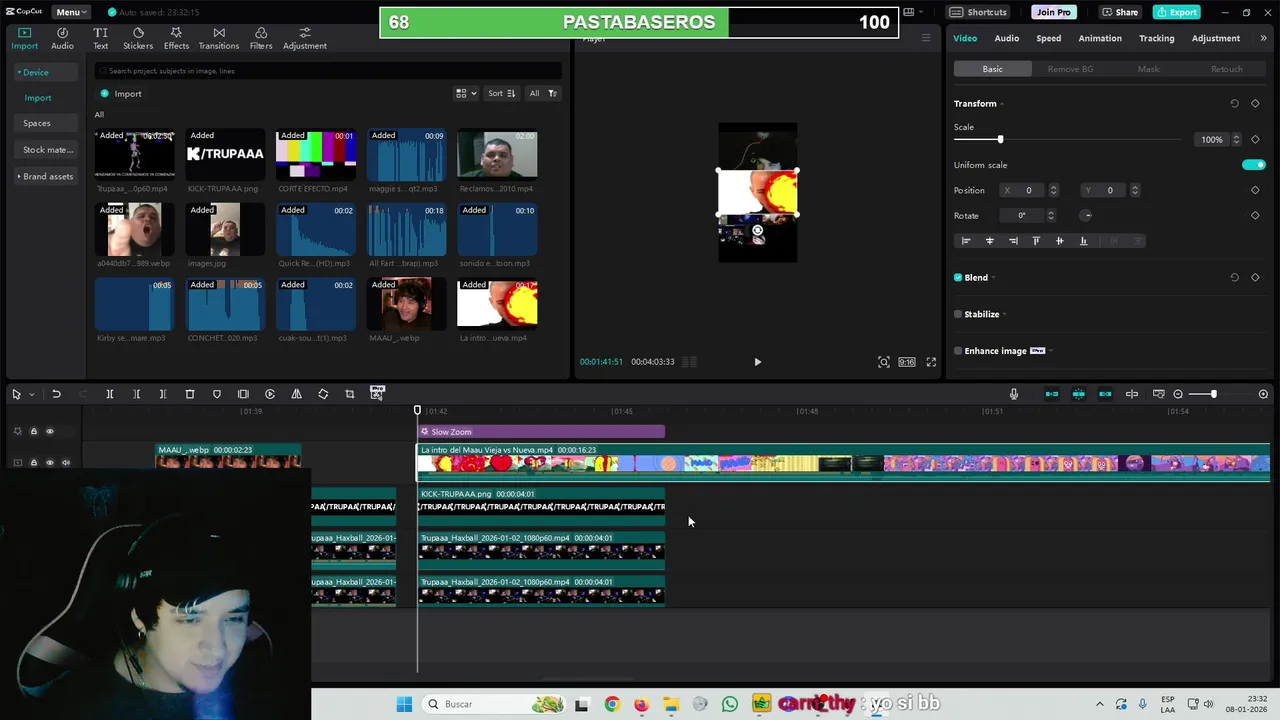This screenshot has width=1280, height=720.
Task: Click the Reverse playback icon
Action: click(270, 394)
